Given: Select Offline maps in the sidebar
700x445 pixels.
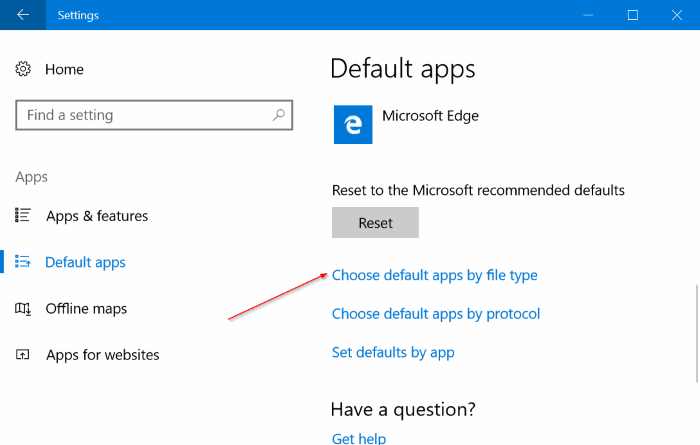Looking at the screenshot, I should pyautogui.click(x=86, y=308).
